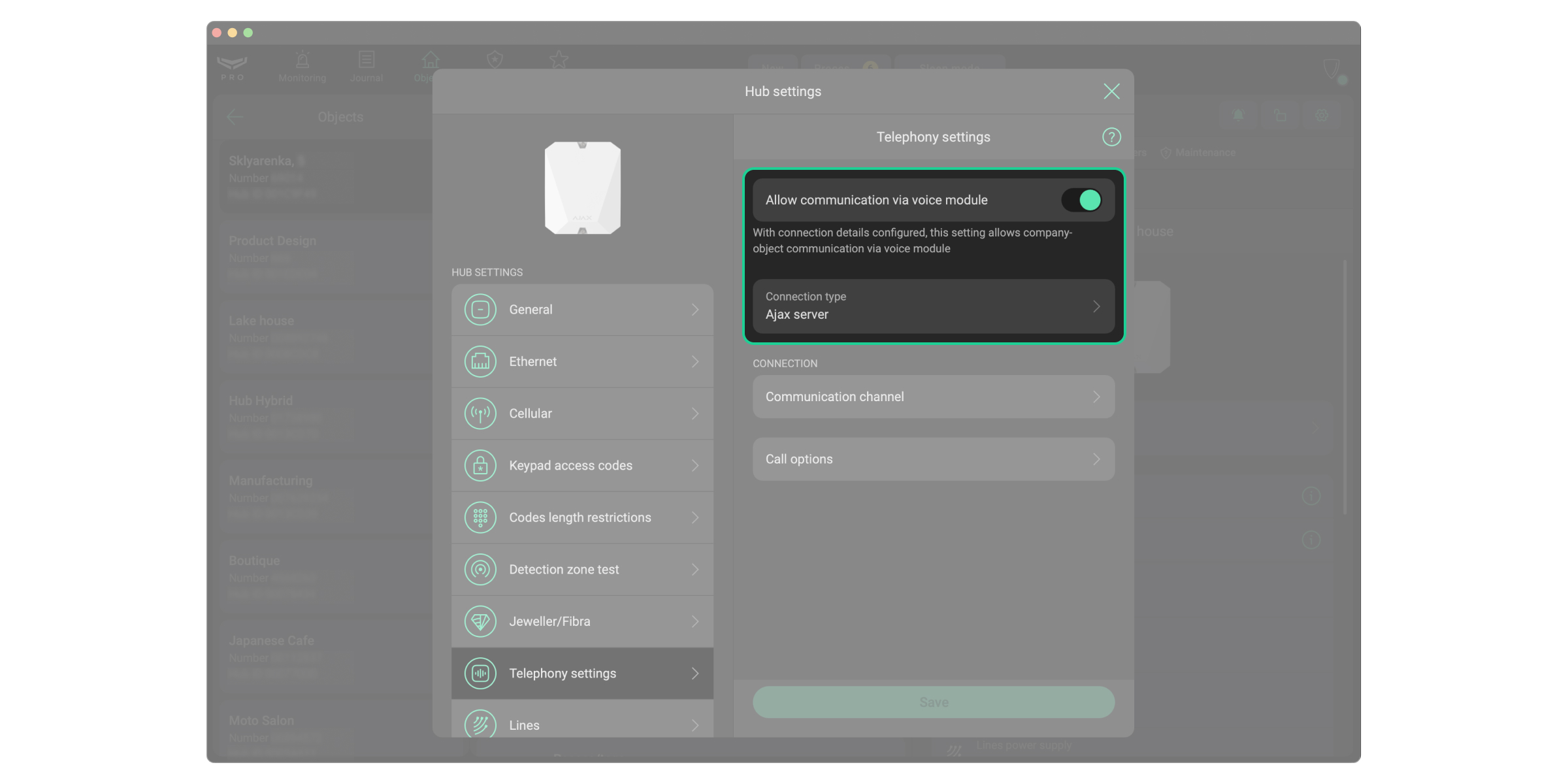Viewport: 1568px width, 784px height.
Task: Select Sklyarenka object in background list
Action: 325,176
